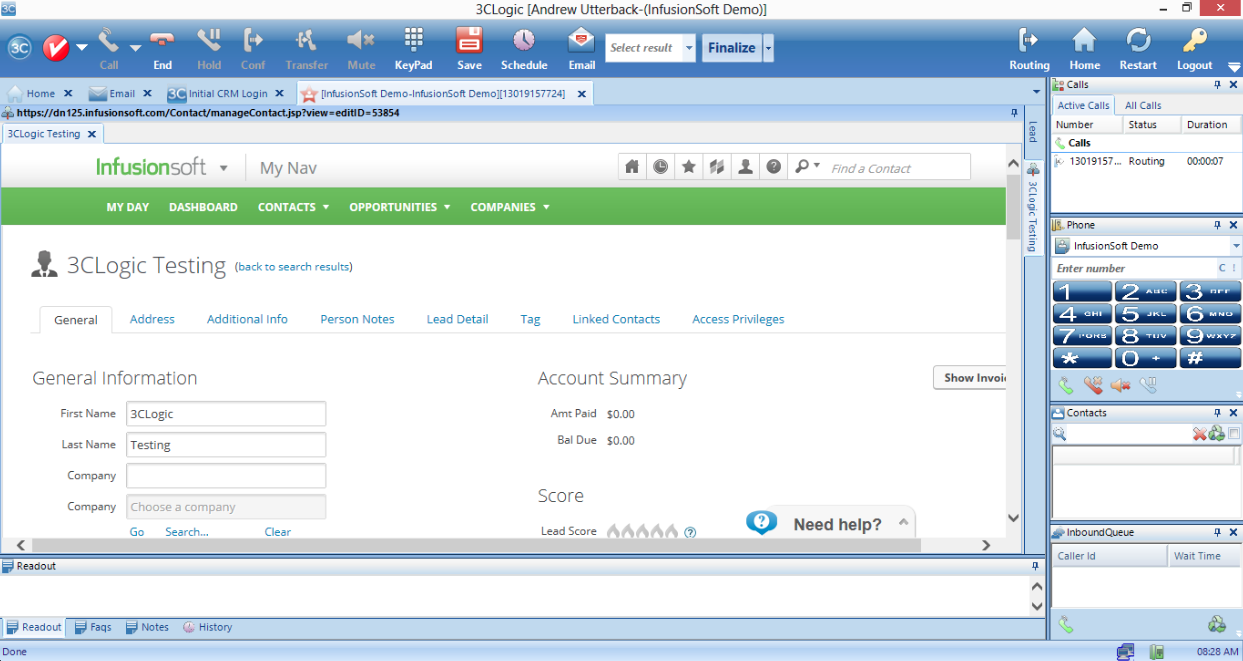1243x661 pixels.
Task: Click the Infusionsoft home icon
Action: (632, 167)
